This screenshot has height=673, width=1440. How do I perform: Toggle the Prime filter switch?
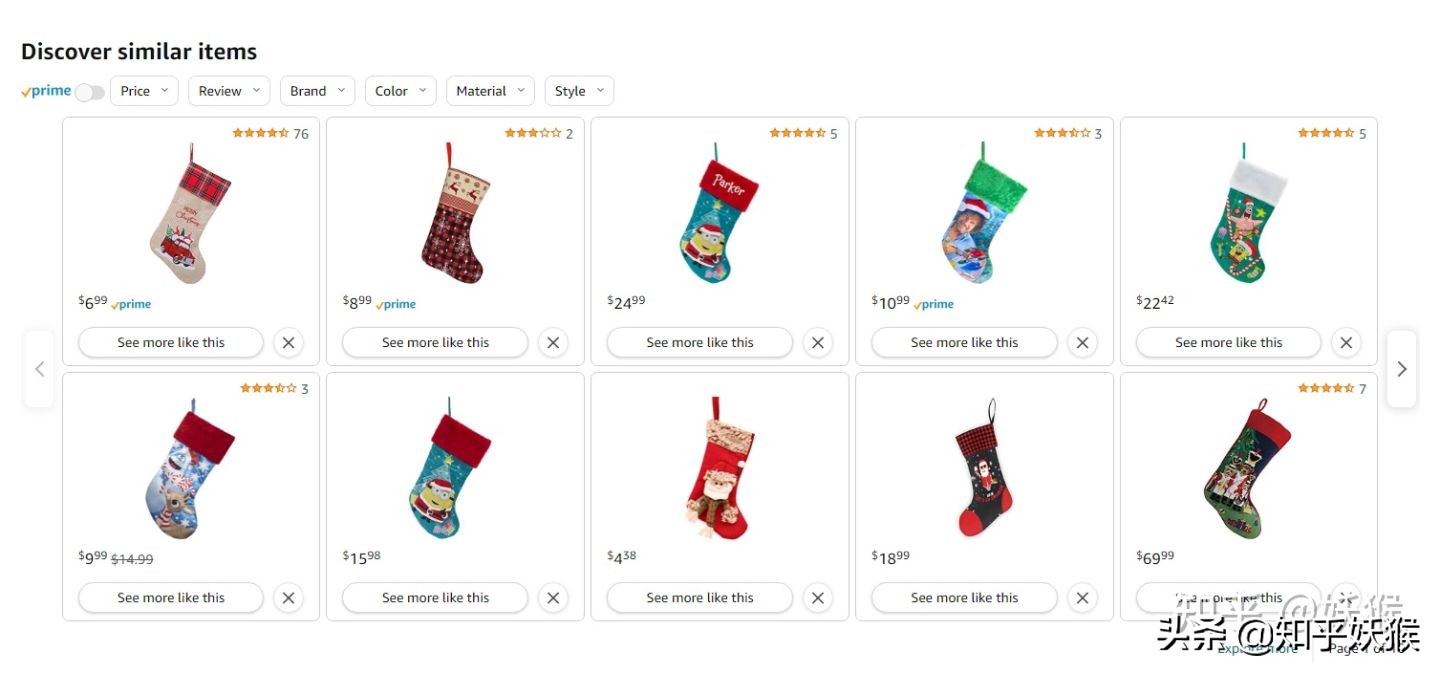89,92
